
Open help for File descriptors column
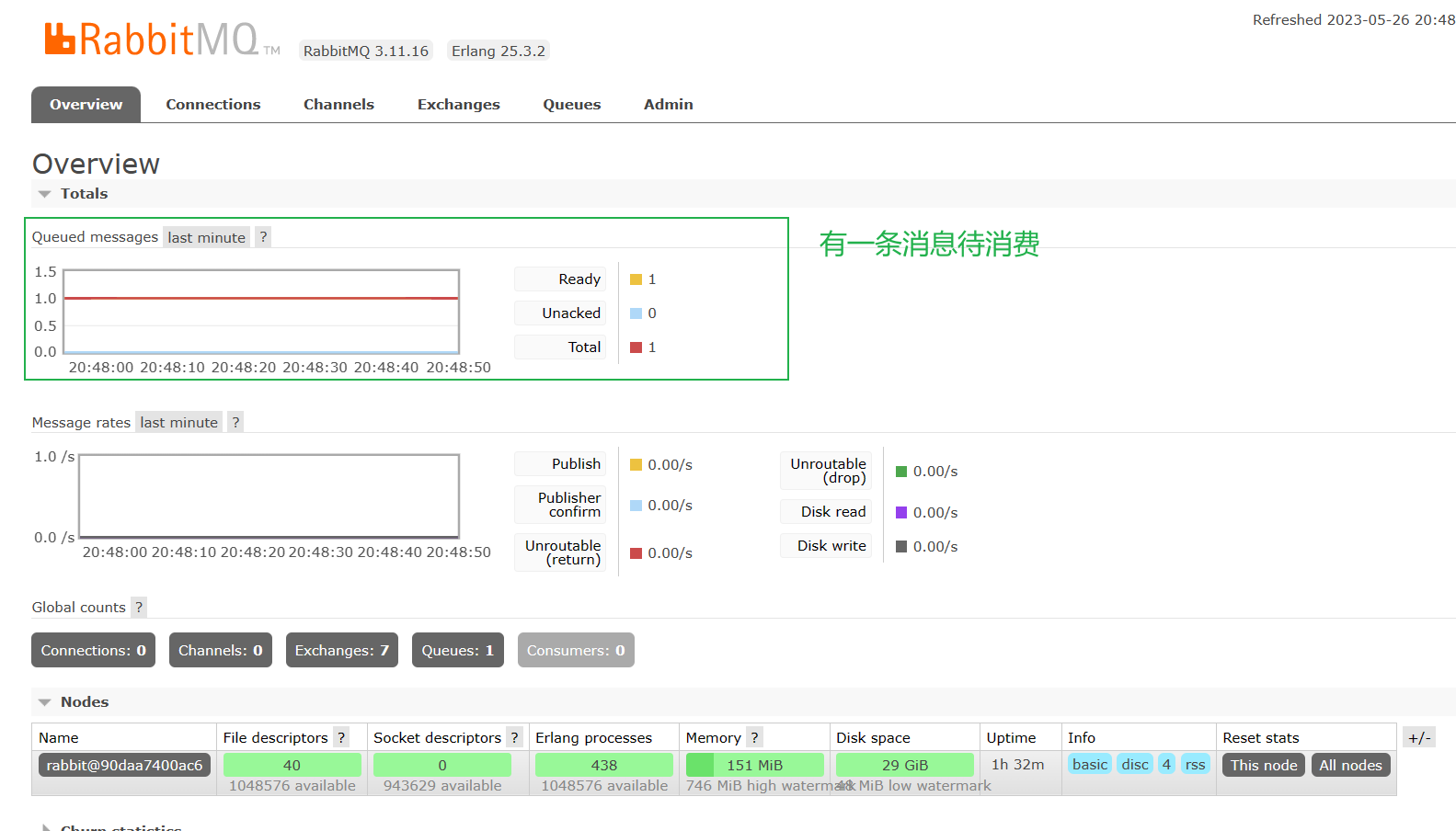point(341,738)
